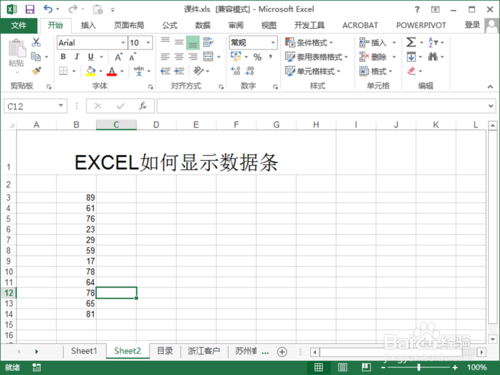Toggle Bold formatting

[63, 57]
